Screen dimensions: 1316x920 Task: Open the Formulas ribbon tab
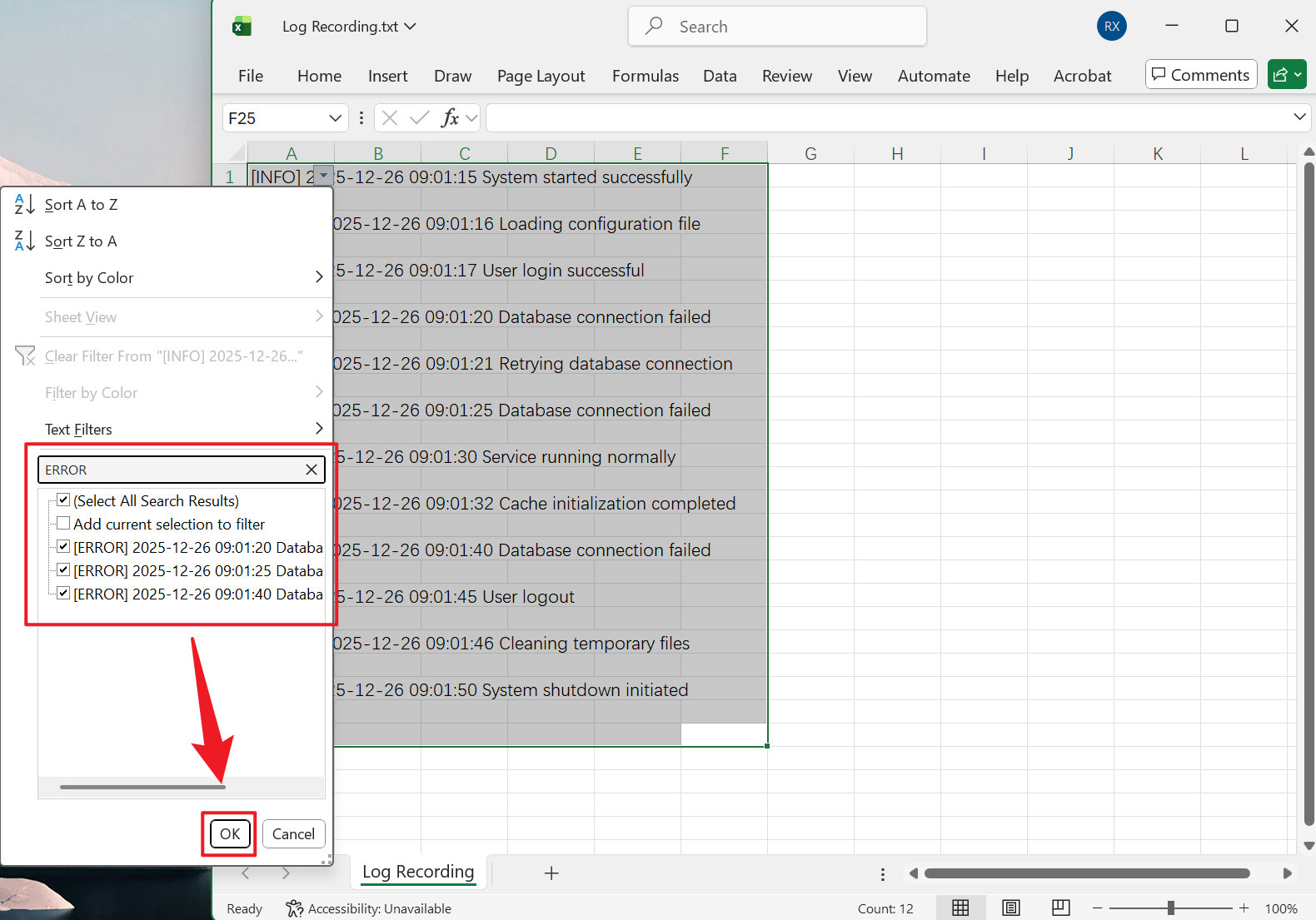[x=645, y=76]
